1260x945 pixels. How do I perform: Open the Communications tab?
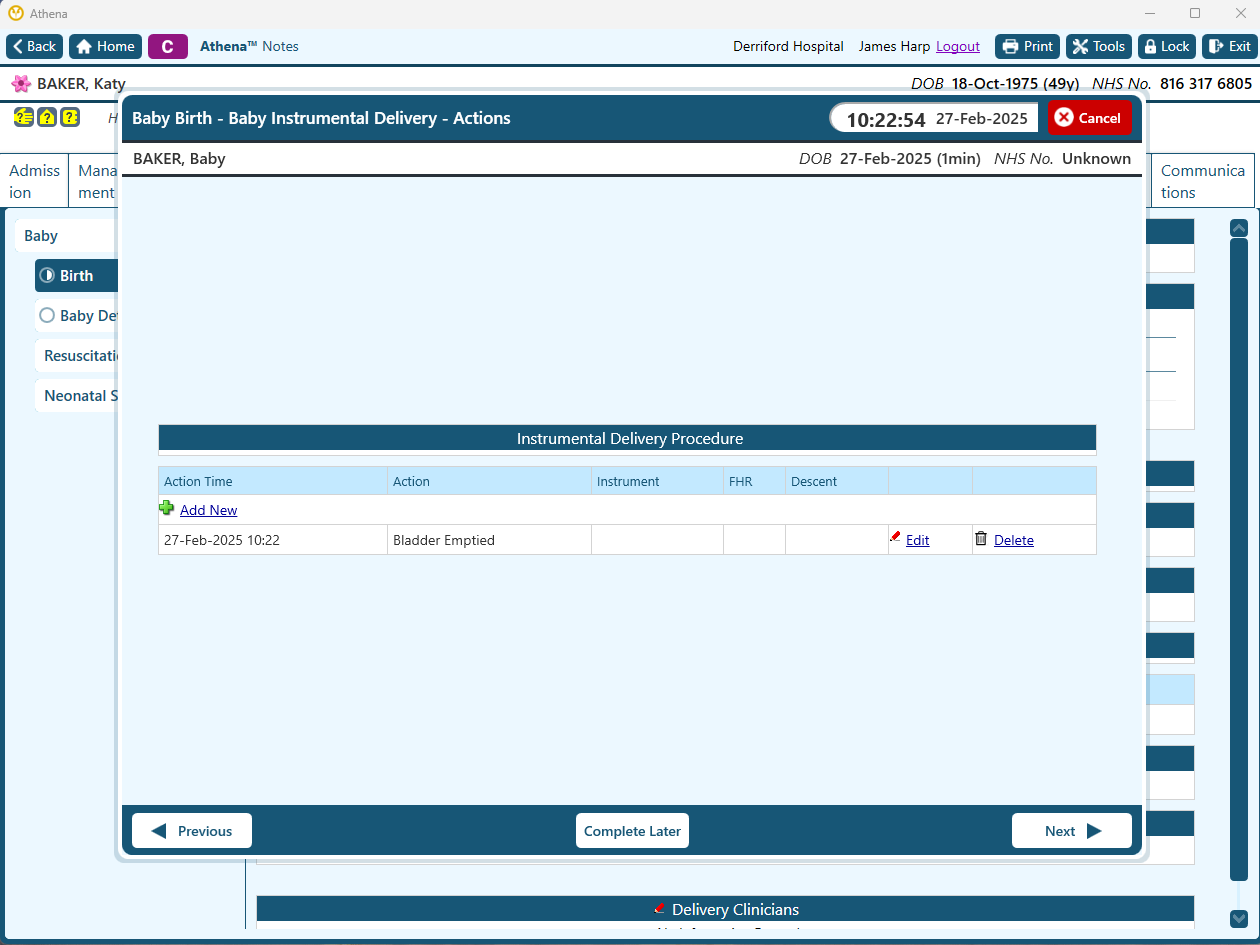tap(1203, 181)
